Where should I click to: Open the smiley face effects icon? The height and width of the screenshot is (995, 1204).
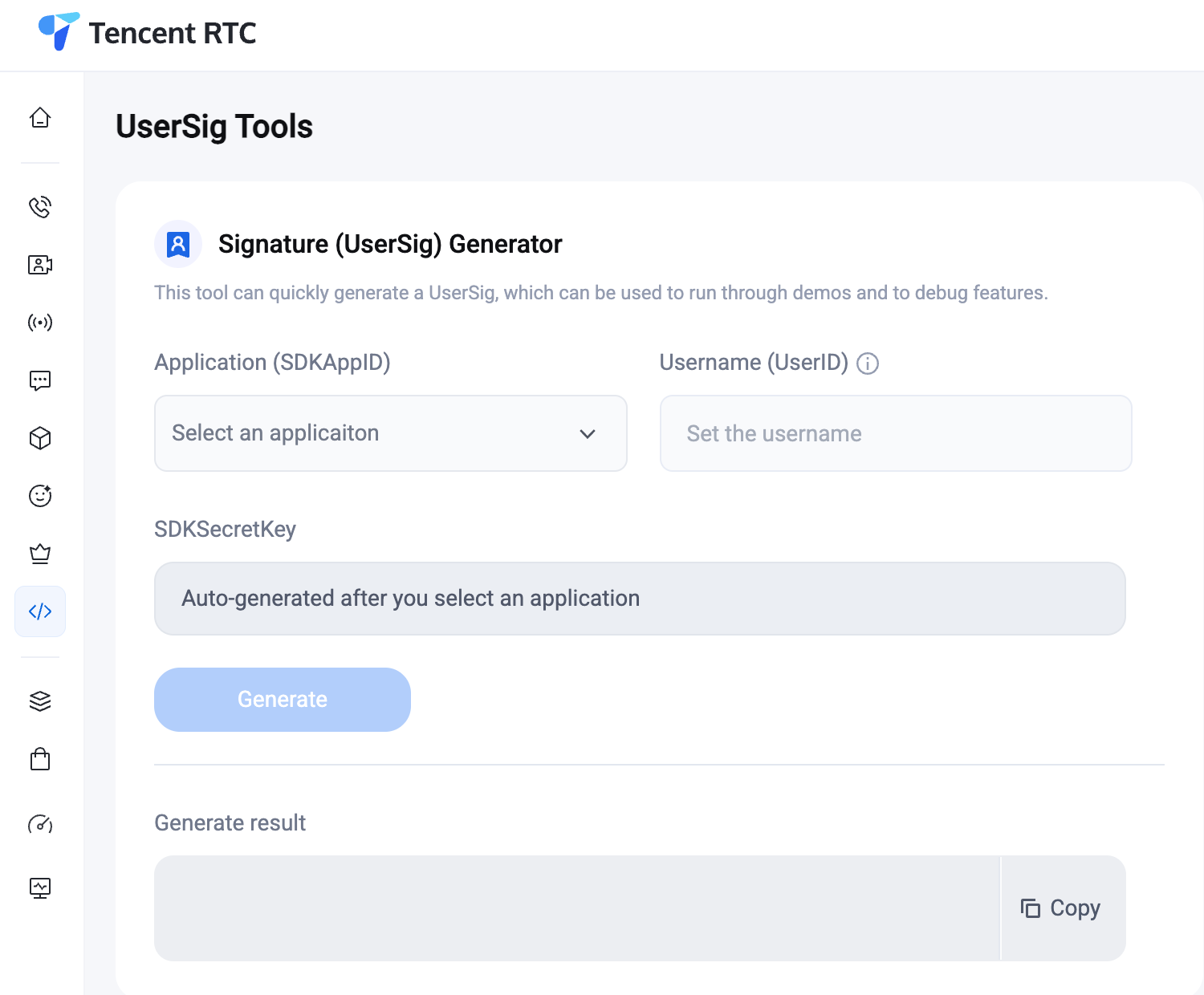(40, 496)
